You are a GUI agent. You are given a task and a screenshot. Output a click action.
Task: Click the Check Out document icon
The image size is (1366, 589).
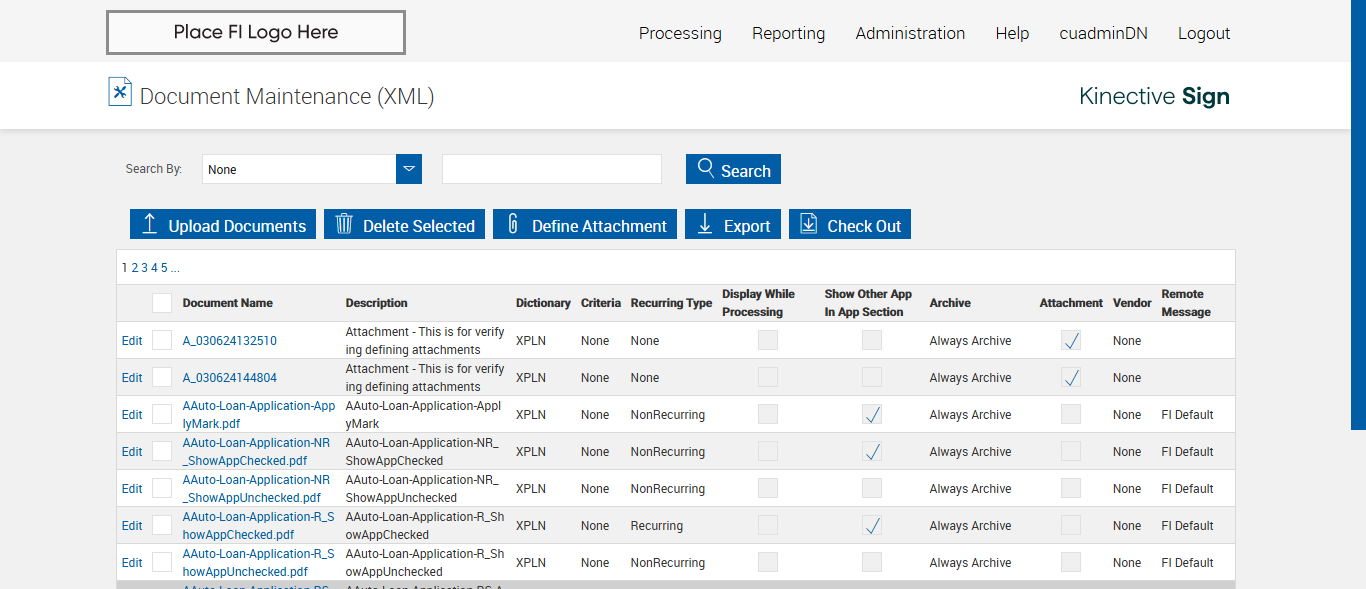point(809,224)
